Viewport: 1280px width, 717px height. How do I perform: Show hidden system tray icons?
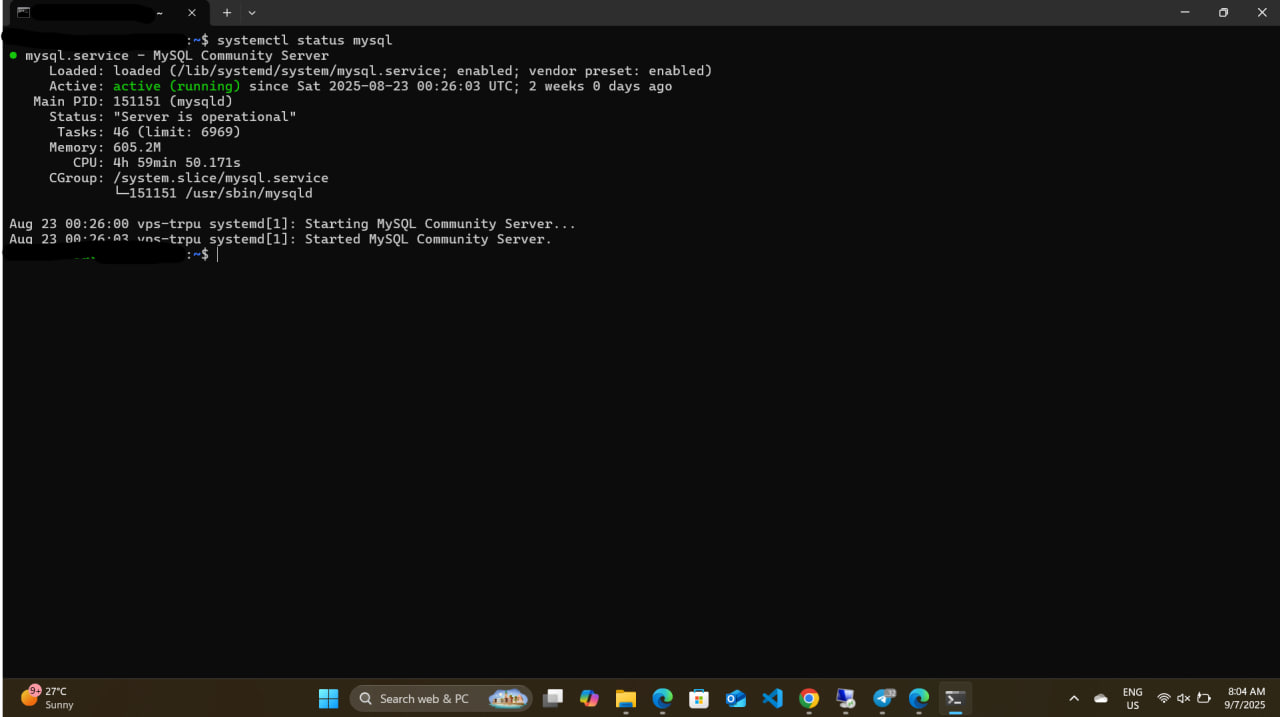1074,698
